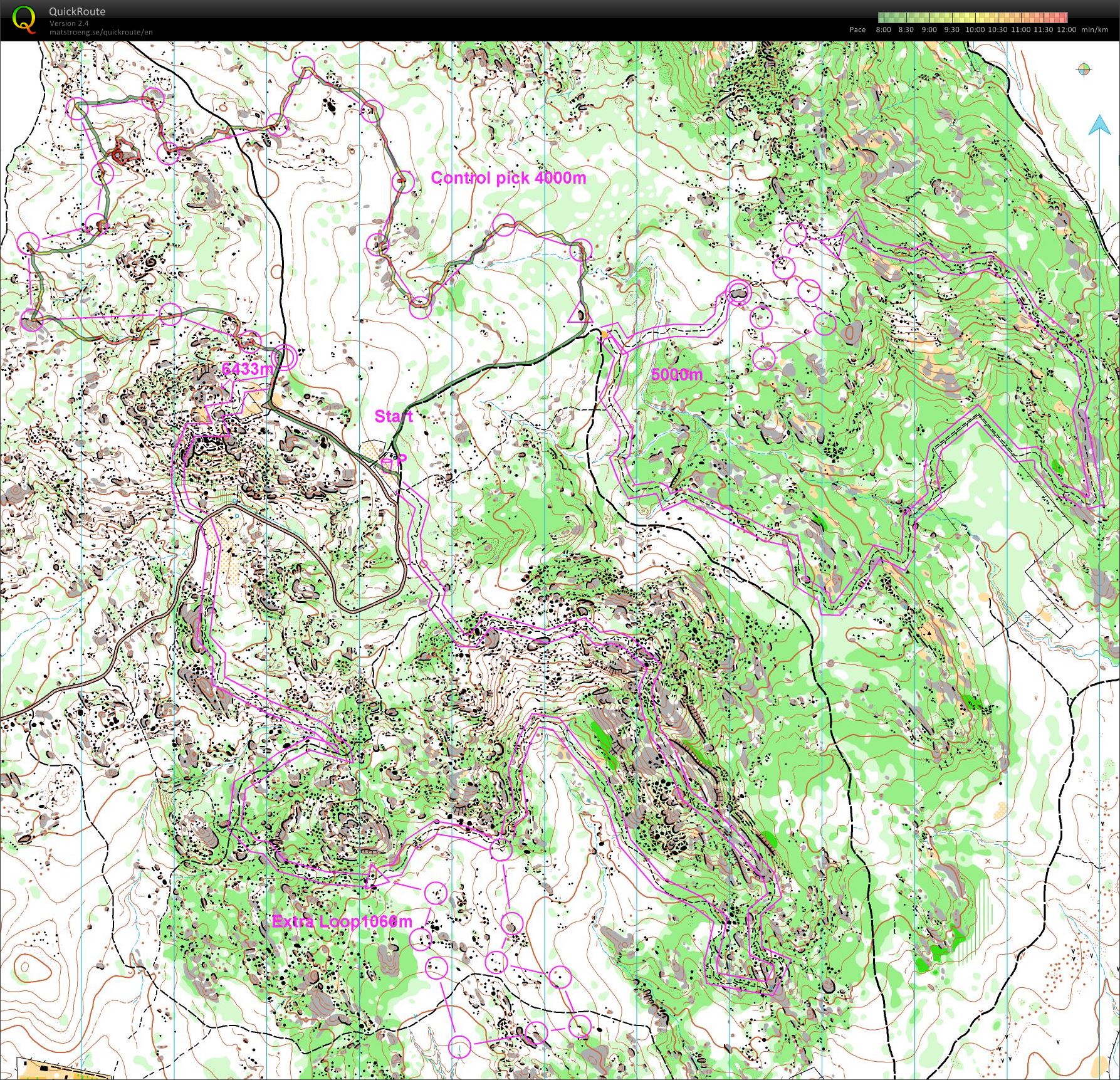Click the 8:00 pace scale label

point(883,29)
